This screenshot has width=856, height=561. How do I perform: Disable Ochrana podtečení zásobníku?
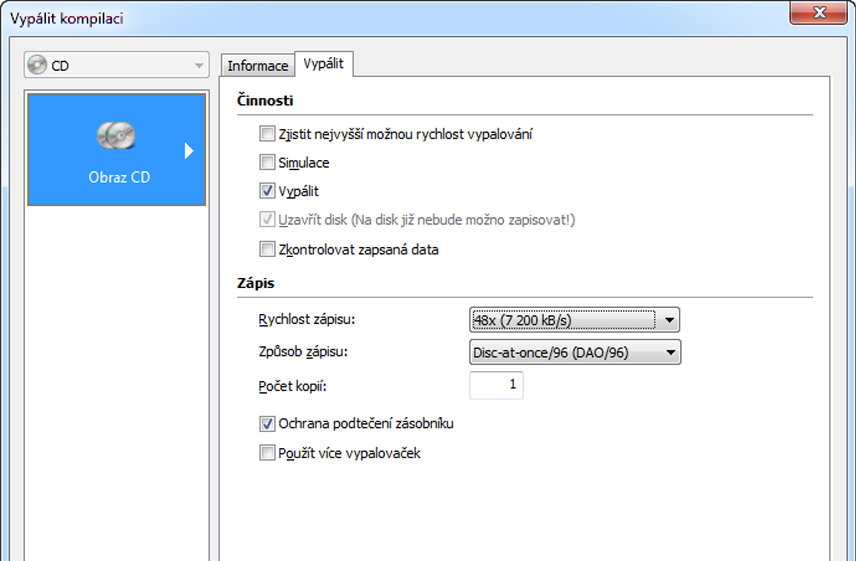point(267,423)
